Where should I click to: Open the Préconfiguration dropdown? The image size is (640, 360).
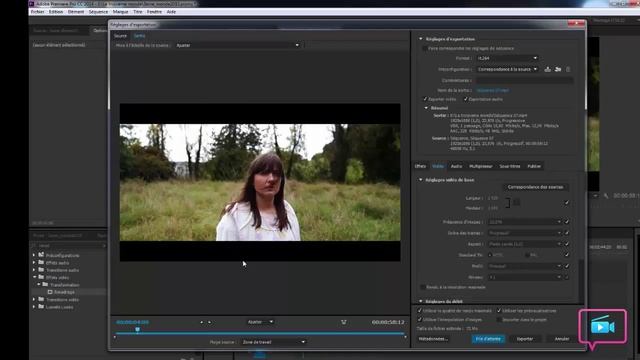pyautogui.click(x=507, y=69)
